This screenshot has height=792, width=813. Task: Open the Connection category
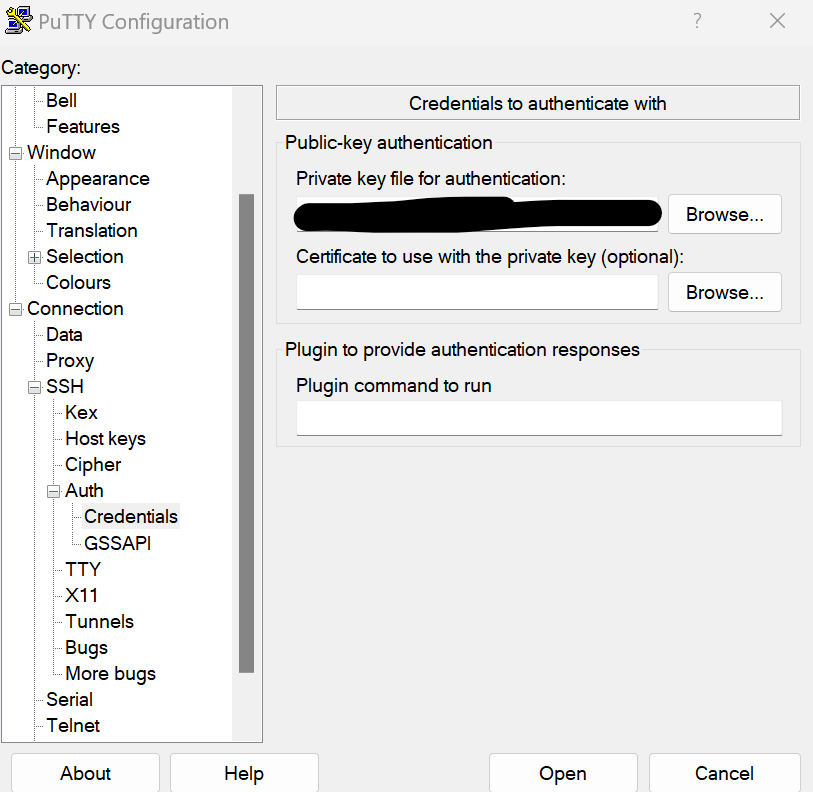[x=75, y=309]
